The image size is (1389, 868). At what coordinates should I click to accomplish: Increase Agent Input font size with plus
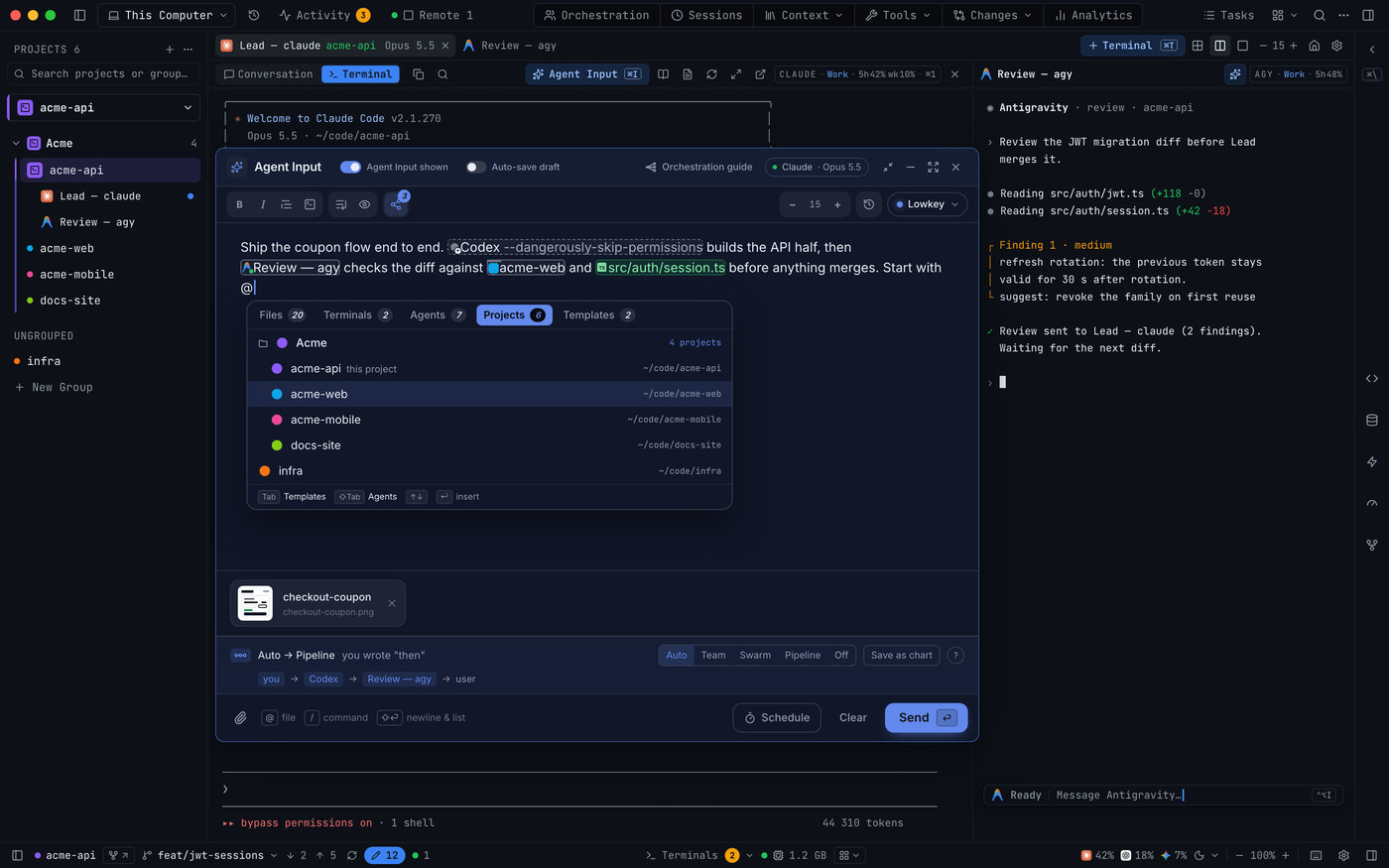[x=837, y=204]
